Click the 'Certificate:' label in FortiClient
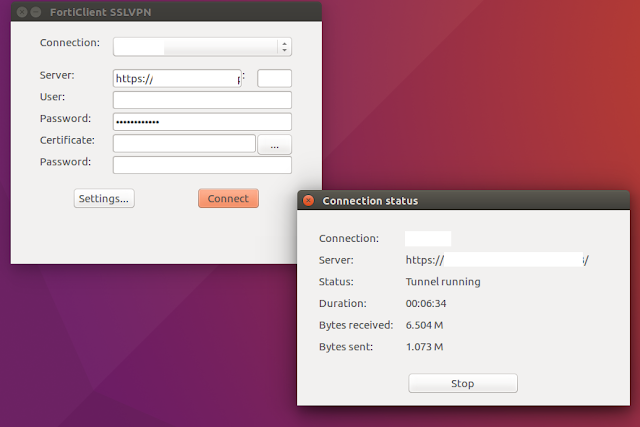 point(67,140)
